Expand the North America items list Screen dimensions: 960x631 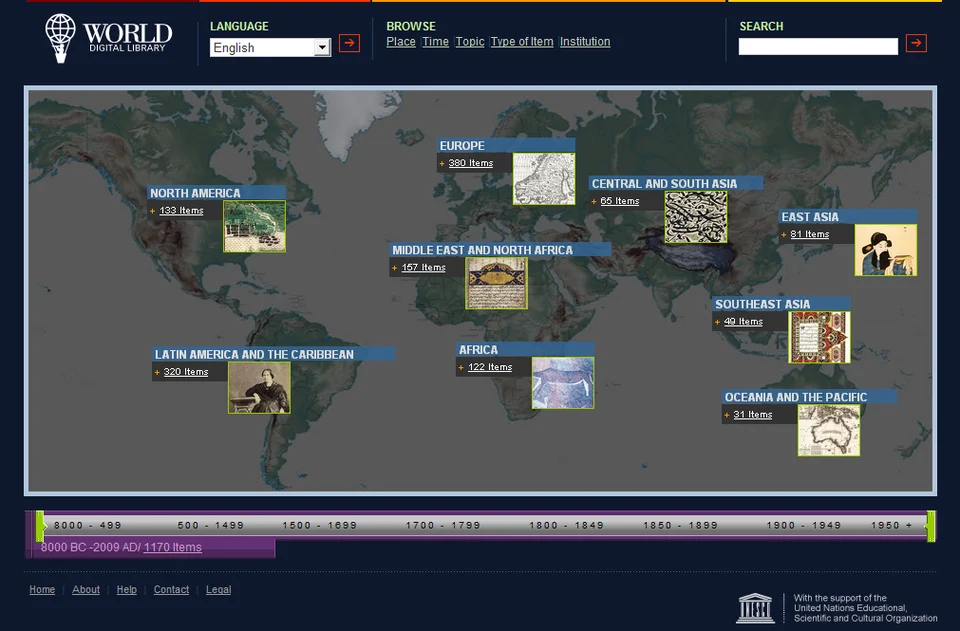180,210
